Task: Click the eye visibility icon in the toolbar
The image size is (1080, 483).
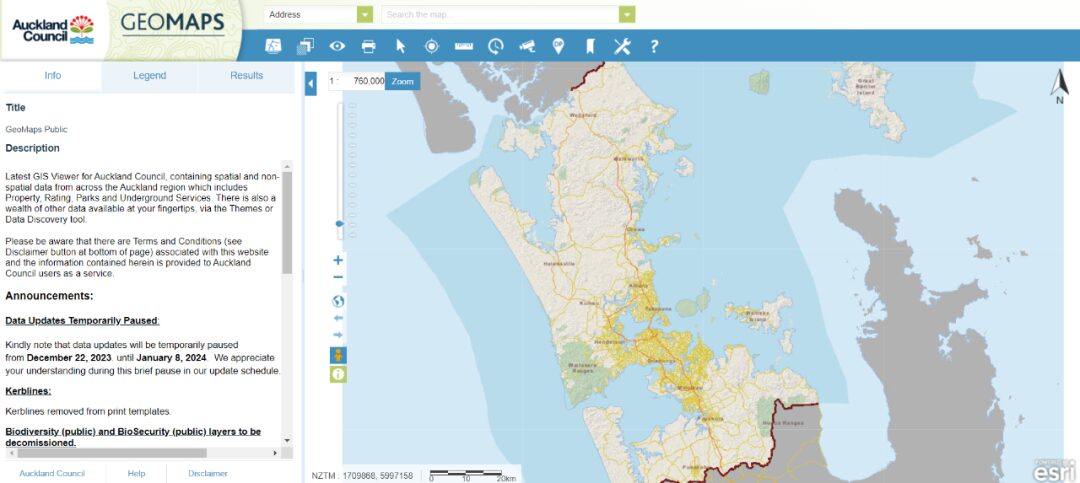Action: click(337, 46)
